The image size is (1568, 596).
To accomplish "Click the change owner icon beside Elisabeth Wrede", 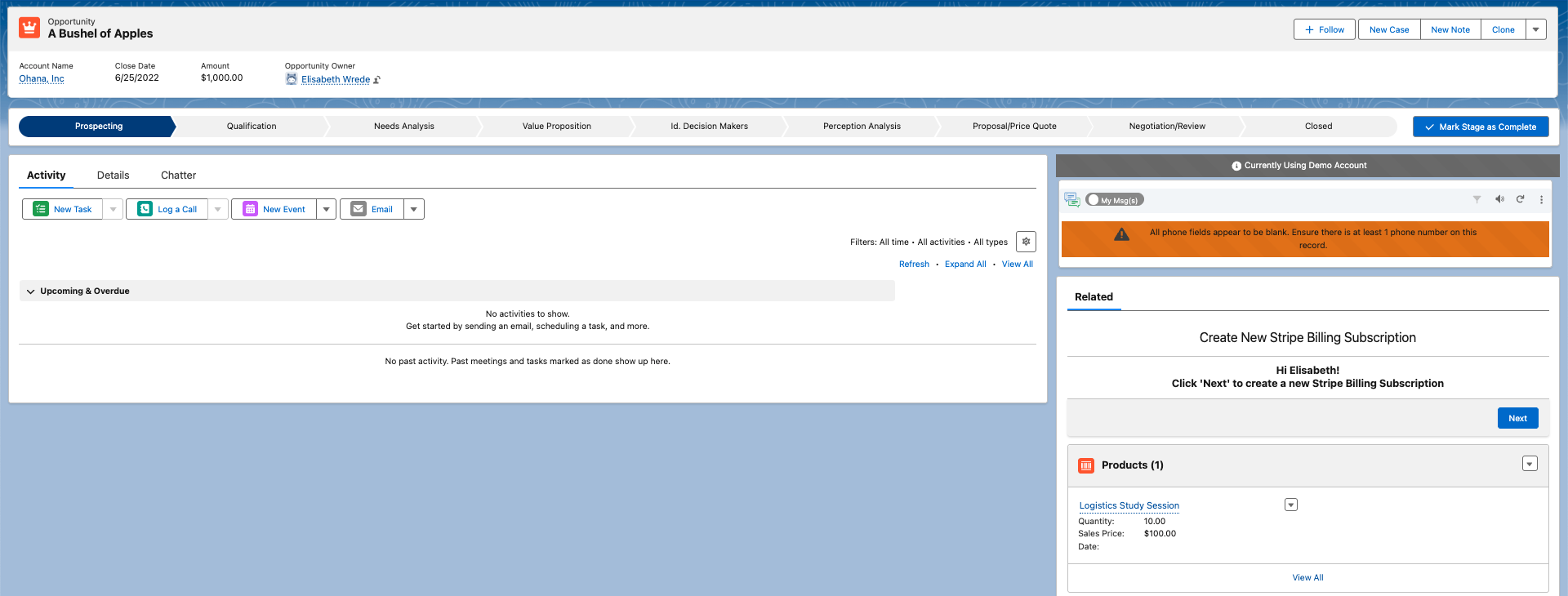I will [x=376, y=80].
